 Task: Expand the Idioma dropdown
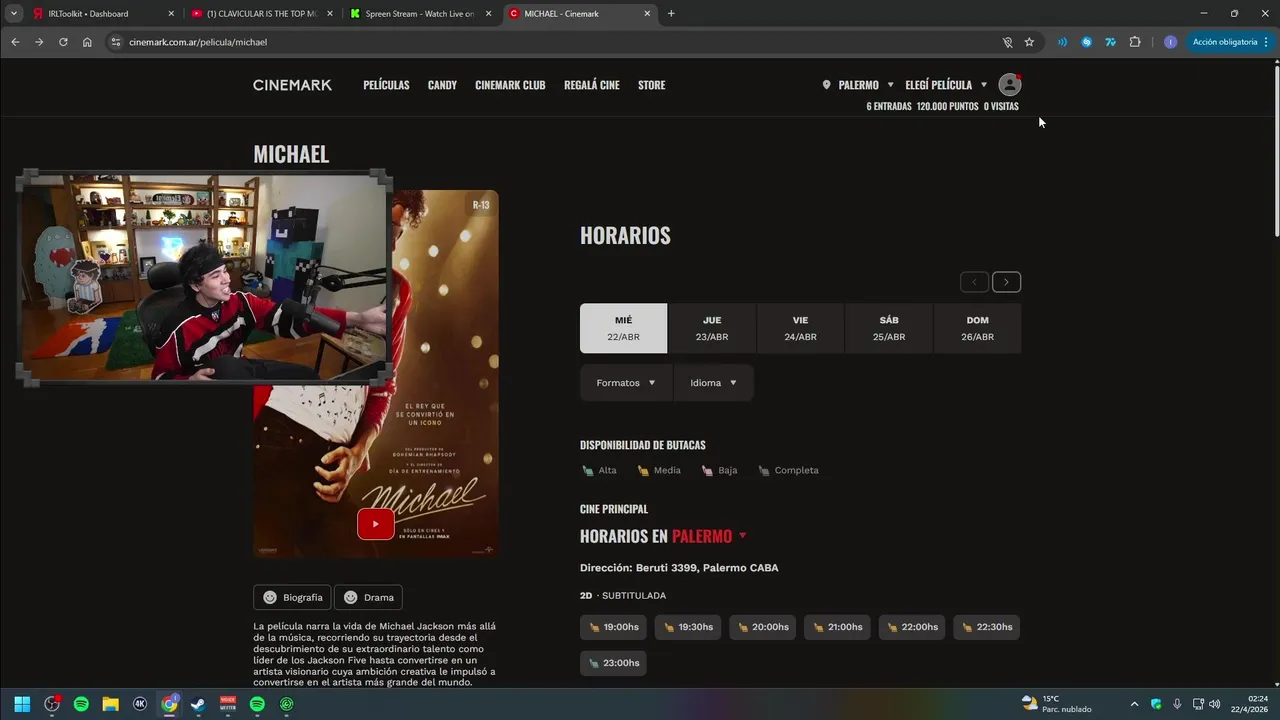pyautogui.click(x=714, y=383)
